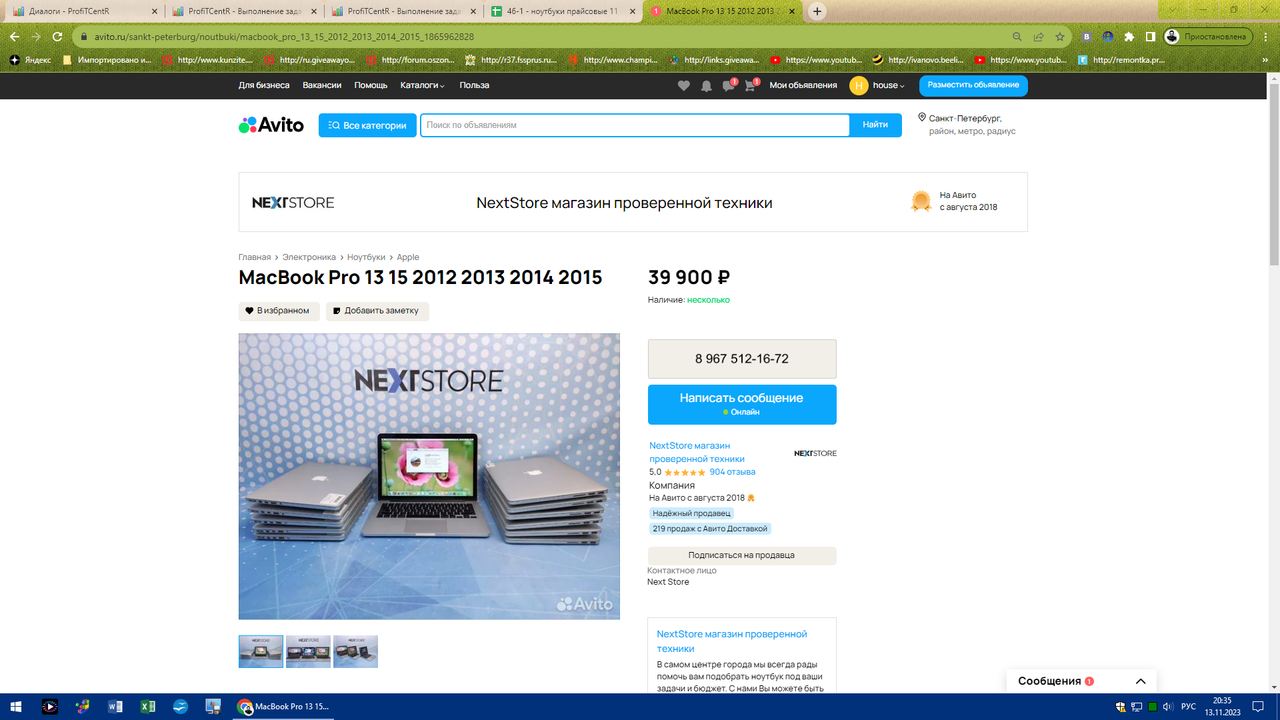Open Помощь menu item
Image resolution: width=1280 pixels, height=720 pixels.
click(x=371, y=86)
